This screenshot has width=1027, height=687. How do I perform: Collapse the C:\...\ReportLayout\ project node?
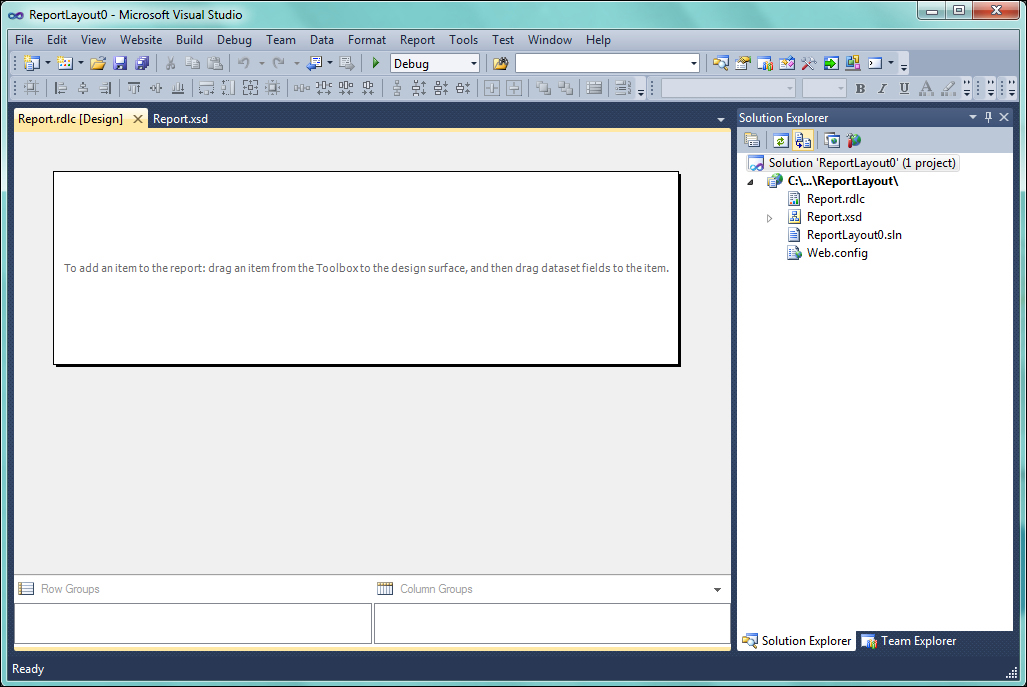click(751, 181)
